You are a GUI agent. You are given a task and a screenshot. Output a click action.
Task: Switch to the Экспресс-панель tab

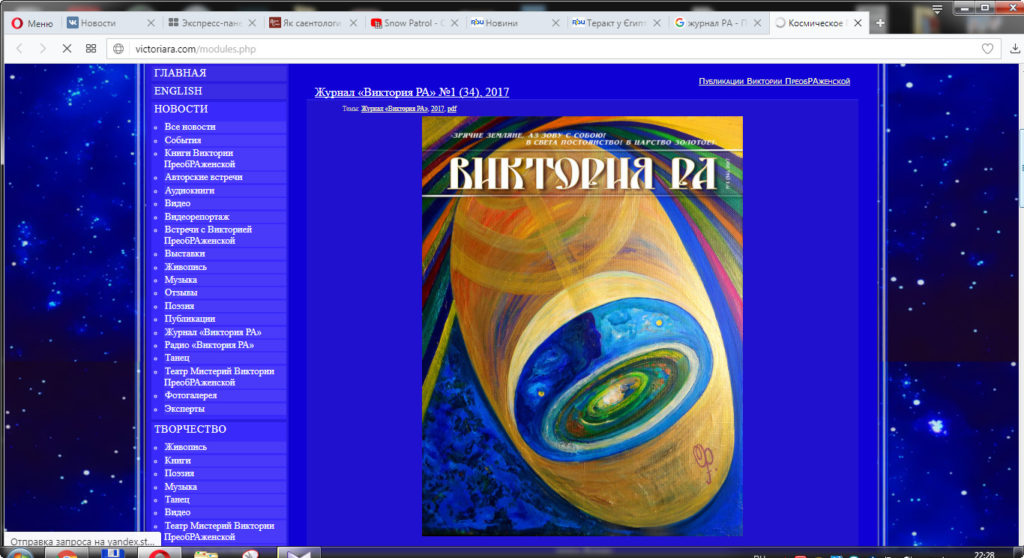click(x=204, y=23)
